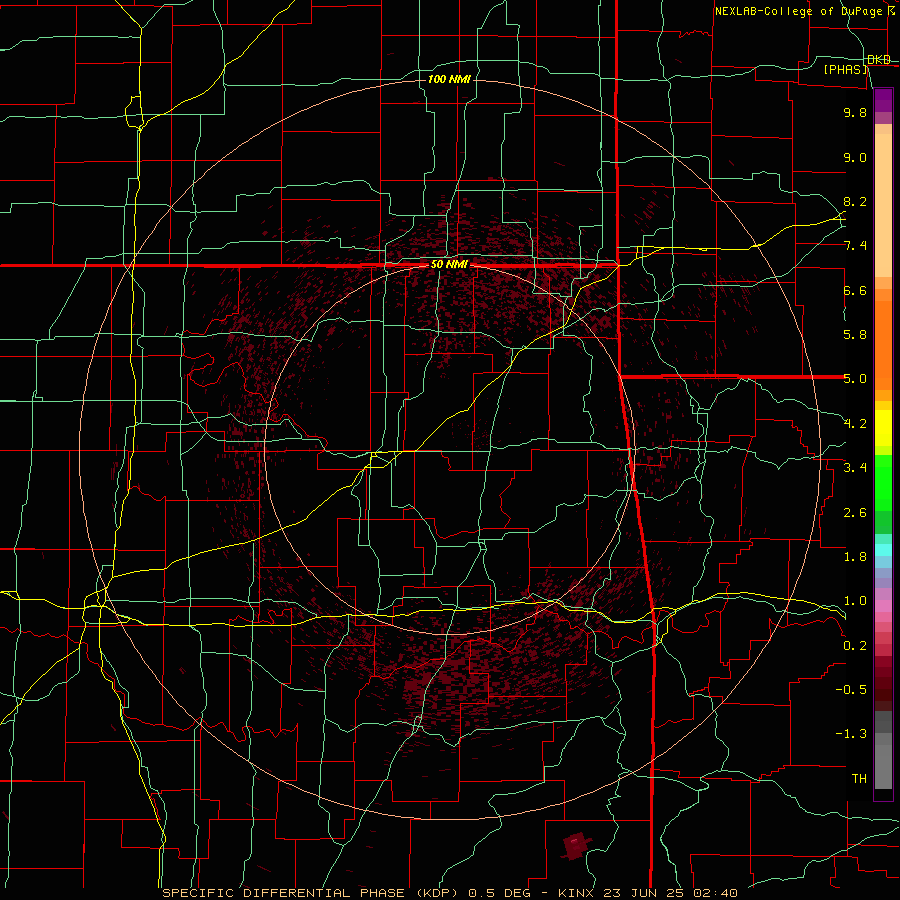Click the 5.8 value on the color scale
The width and height of the screenshot is (900, 900).
click(855, 335)
